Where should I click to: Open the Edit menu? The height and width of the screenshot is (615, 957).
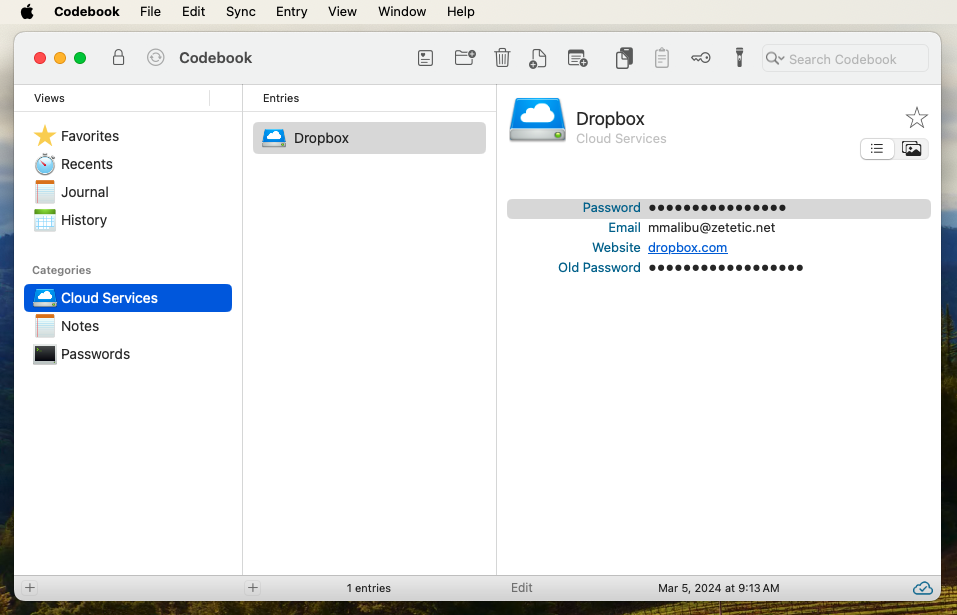pyautogui.click(x=193, y=12)
